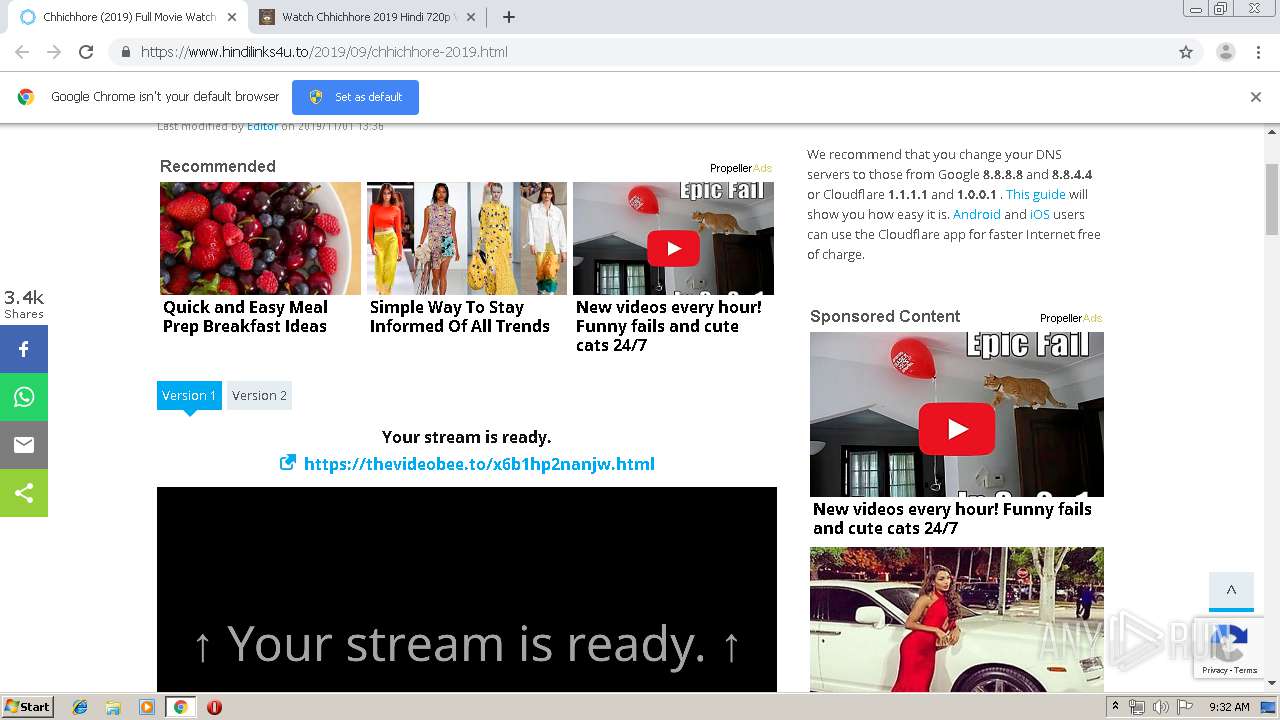This screenshot has height=720, width=1280.
Task: Follow the Android app link
Action: coord(977,214)
